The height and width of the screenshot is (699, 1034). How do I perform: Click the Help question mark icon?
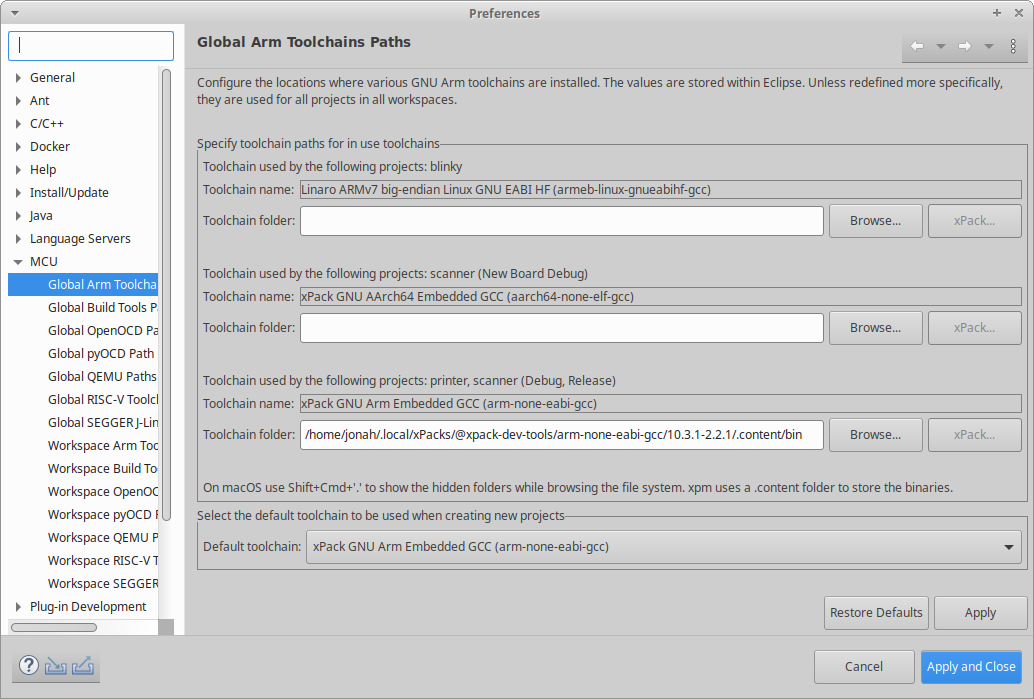(x=28, y=665)
